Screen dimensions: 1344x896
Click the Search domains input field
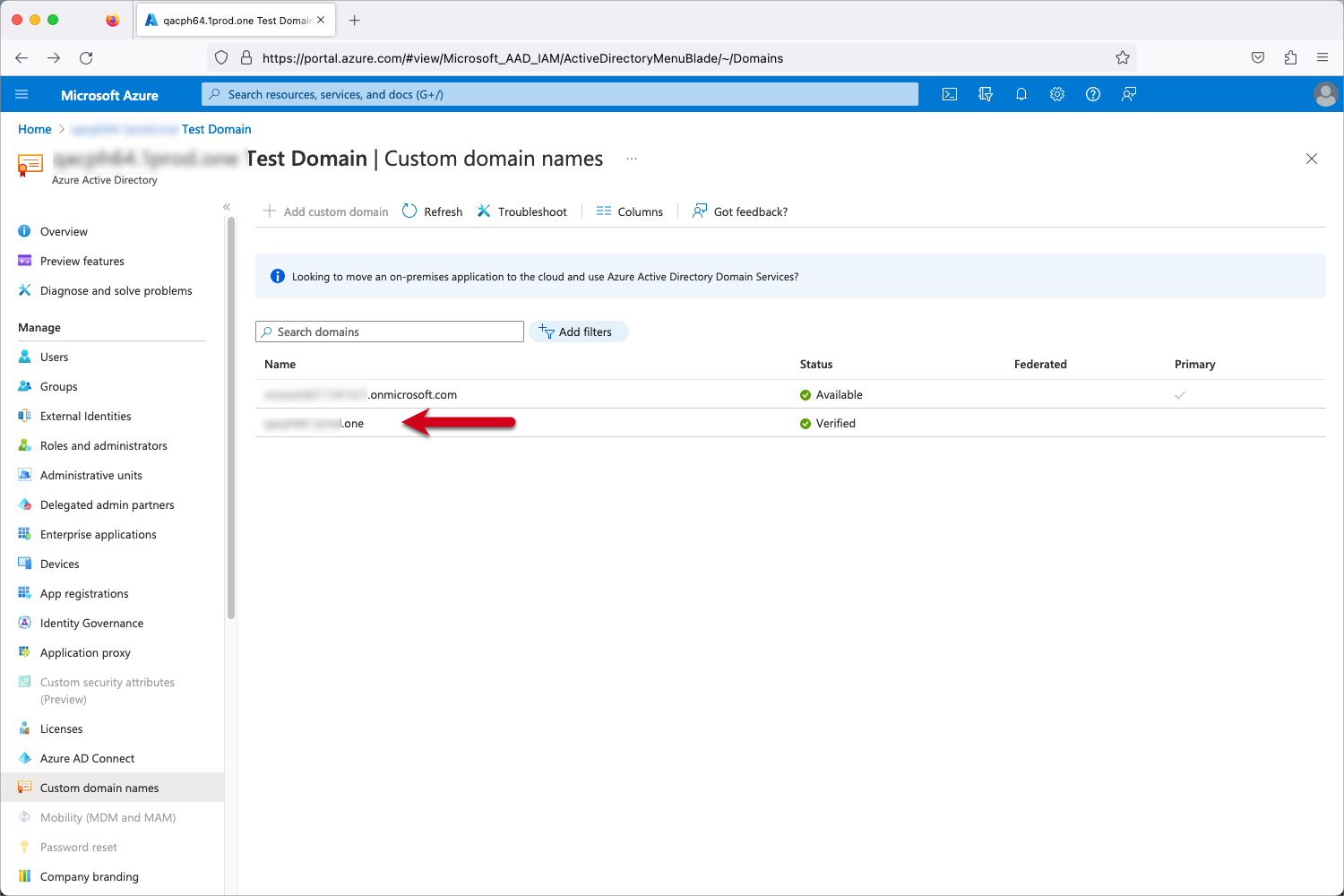389,332
